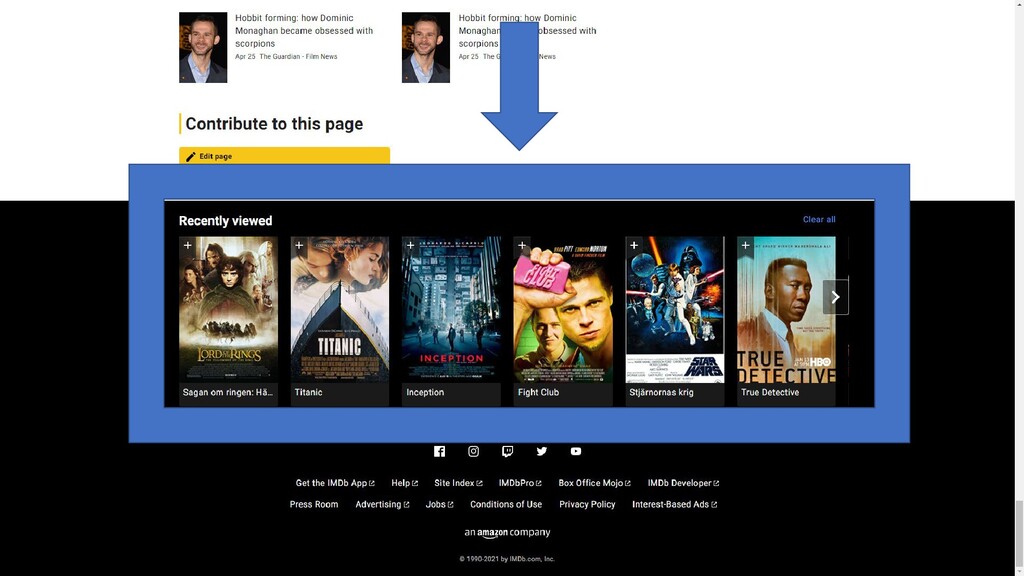
Task: Open the Star Wars poster
Action: pos(675,310)
